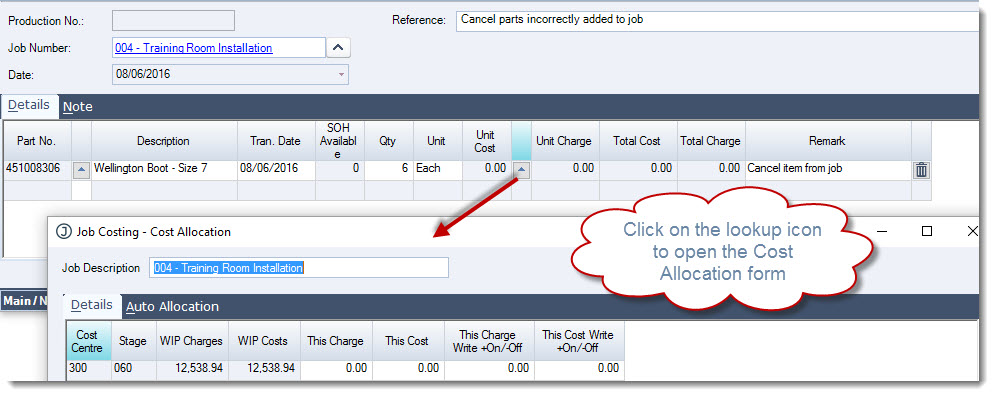This screenshot has height=396, width=994.
Task: Click the Qty column header
Action: click(388, 141)
